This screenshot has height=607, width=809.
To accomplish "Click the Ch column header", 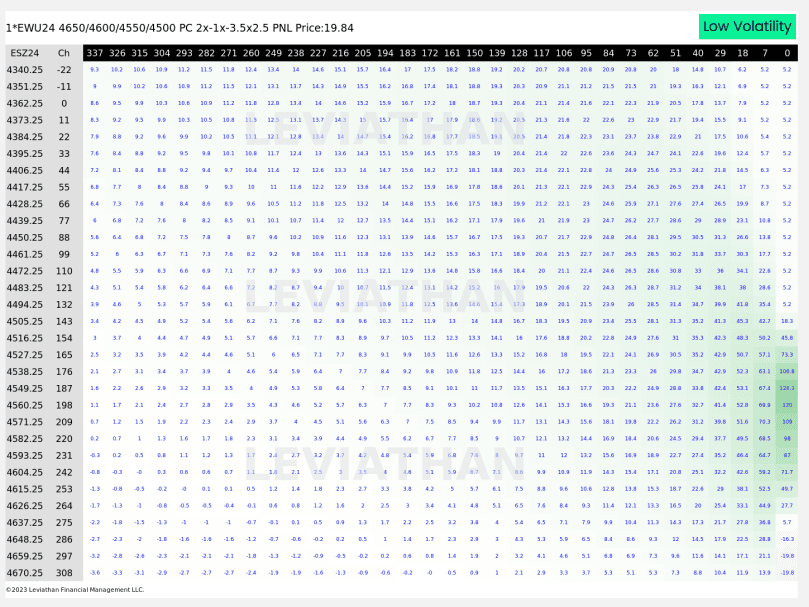I will point(64,52).
